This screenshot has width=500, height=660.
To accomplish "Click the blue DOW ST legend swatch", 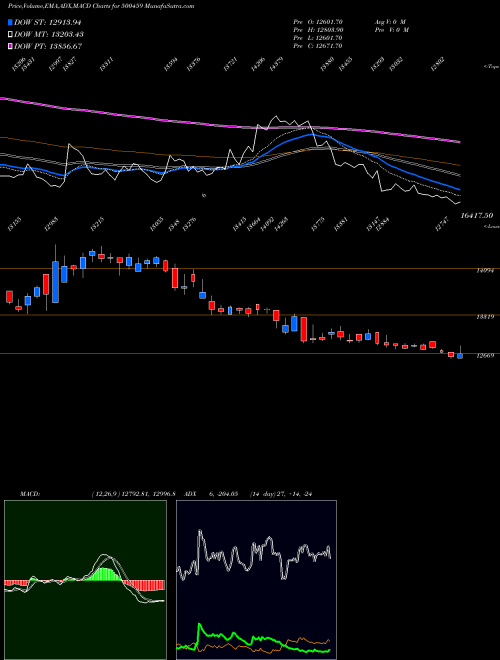I will [10, 22].
